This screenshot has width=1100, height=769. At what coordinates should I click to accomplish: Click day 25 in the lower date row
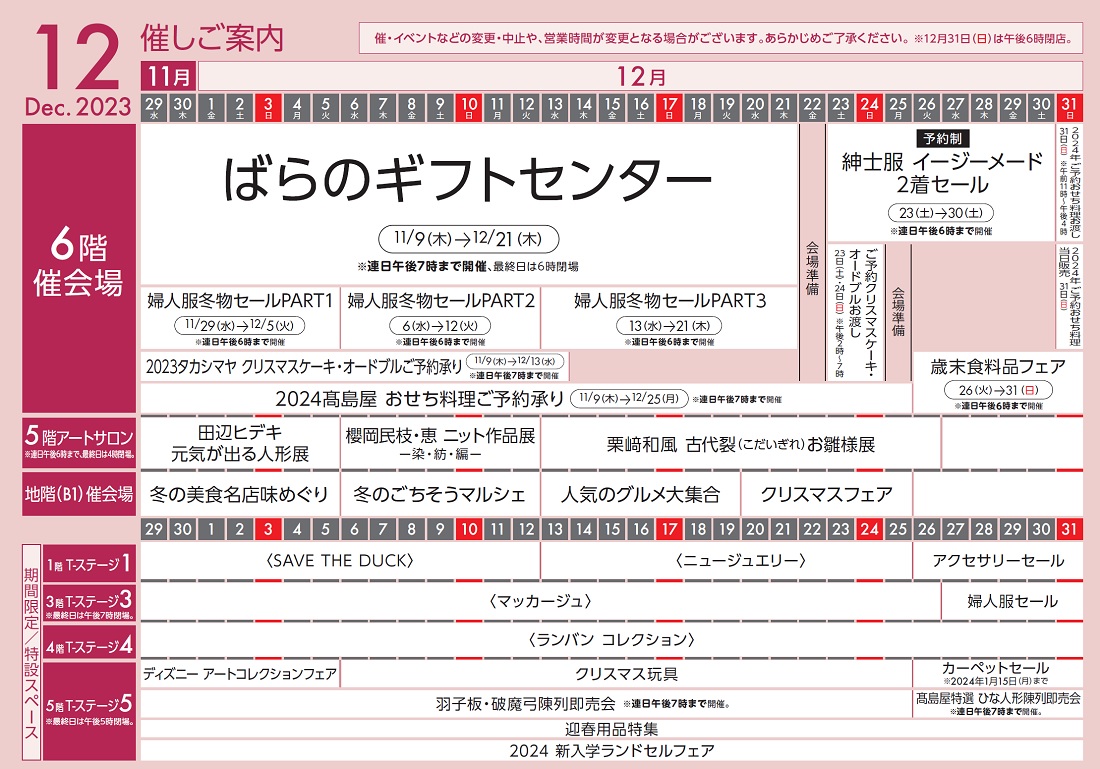click(898, 529)
